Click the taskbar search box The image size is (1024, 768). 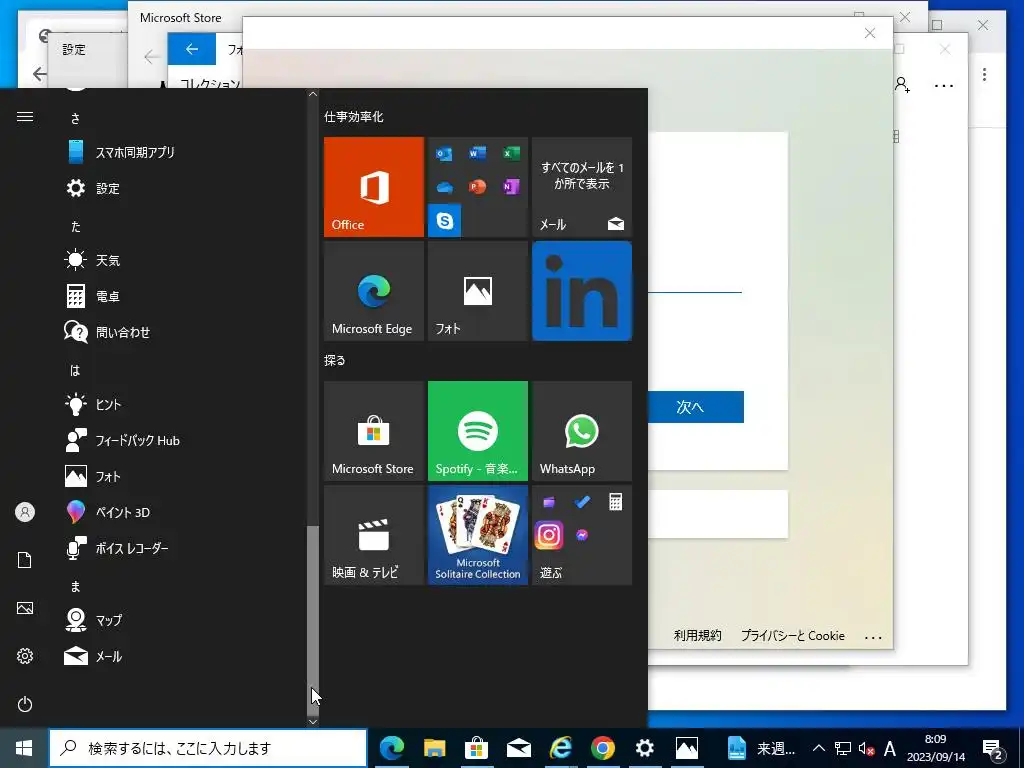[208, 748]
